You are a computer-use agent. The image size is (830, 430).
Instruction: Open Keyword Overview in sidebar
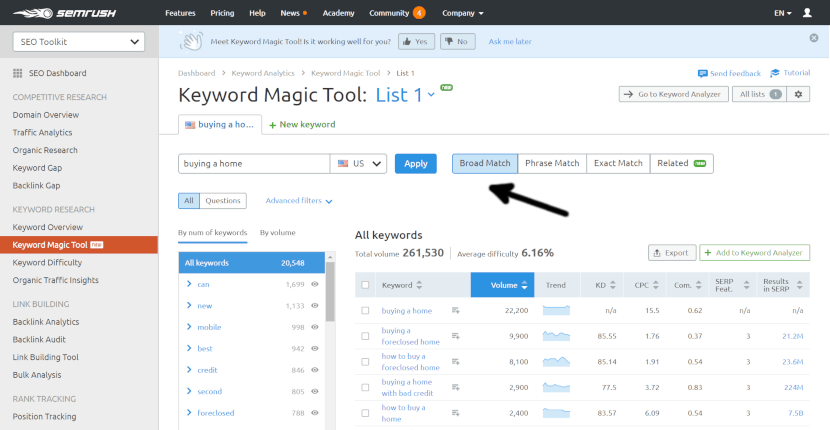pyautogui.click(x=48, y=227)
